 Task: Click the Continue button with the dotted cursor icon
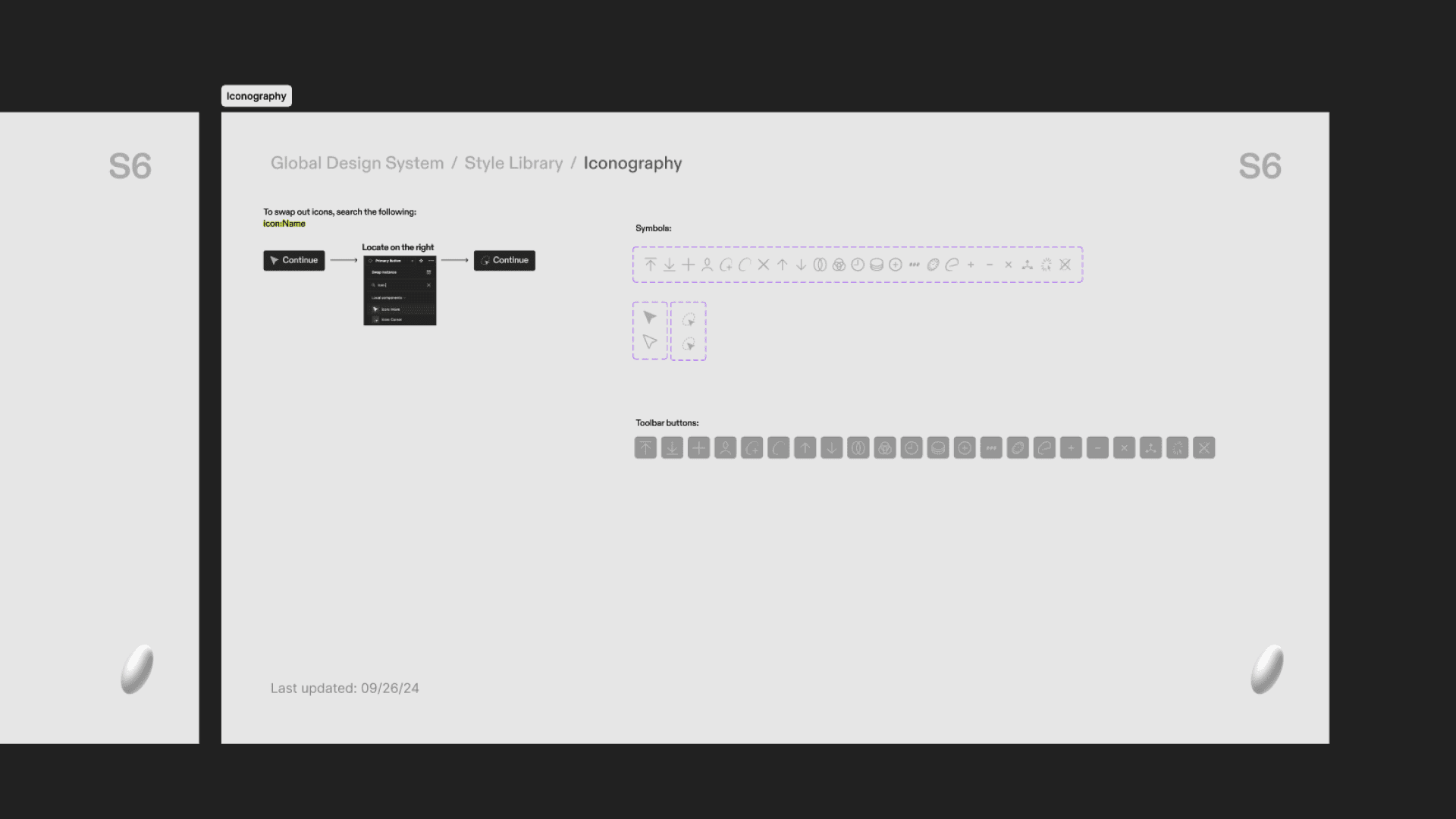tap(504, 260)
